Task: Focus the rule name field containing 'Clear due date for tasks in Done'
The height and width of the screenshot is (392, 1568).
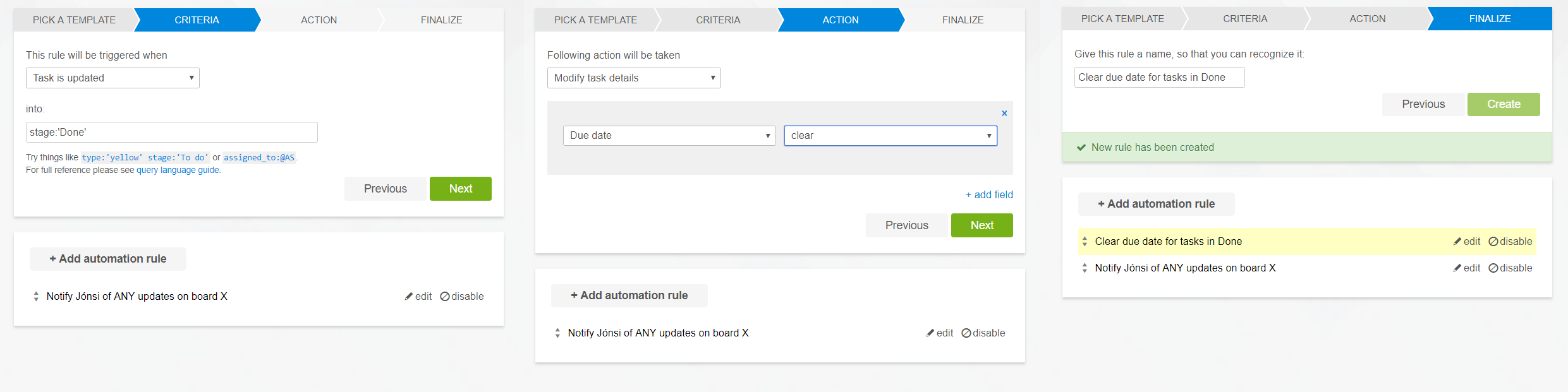Action: point(1158,78)
